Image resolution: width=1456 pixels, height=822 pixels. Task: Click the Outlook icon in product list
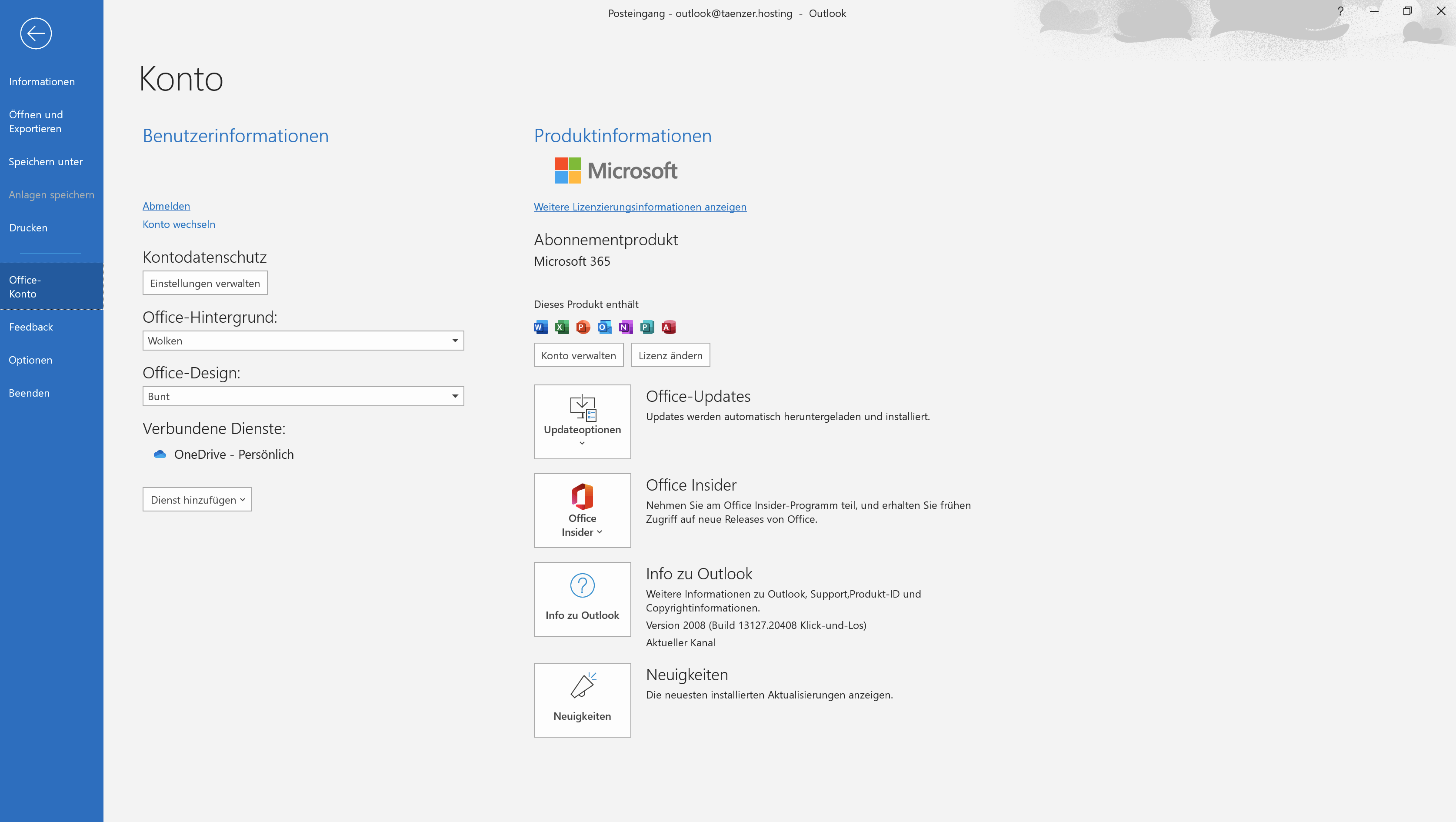coord(604,327)
